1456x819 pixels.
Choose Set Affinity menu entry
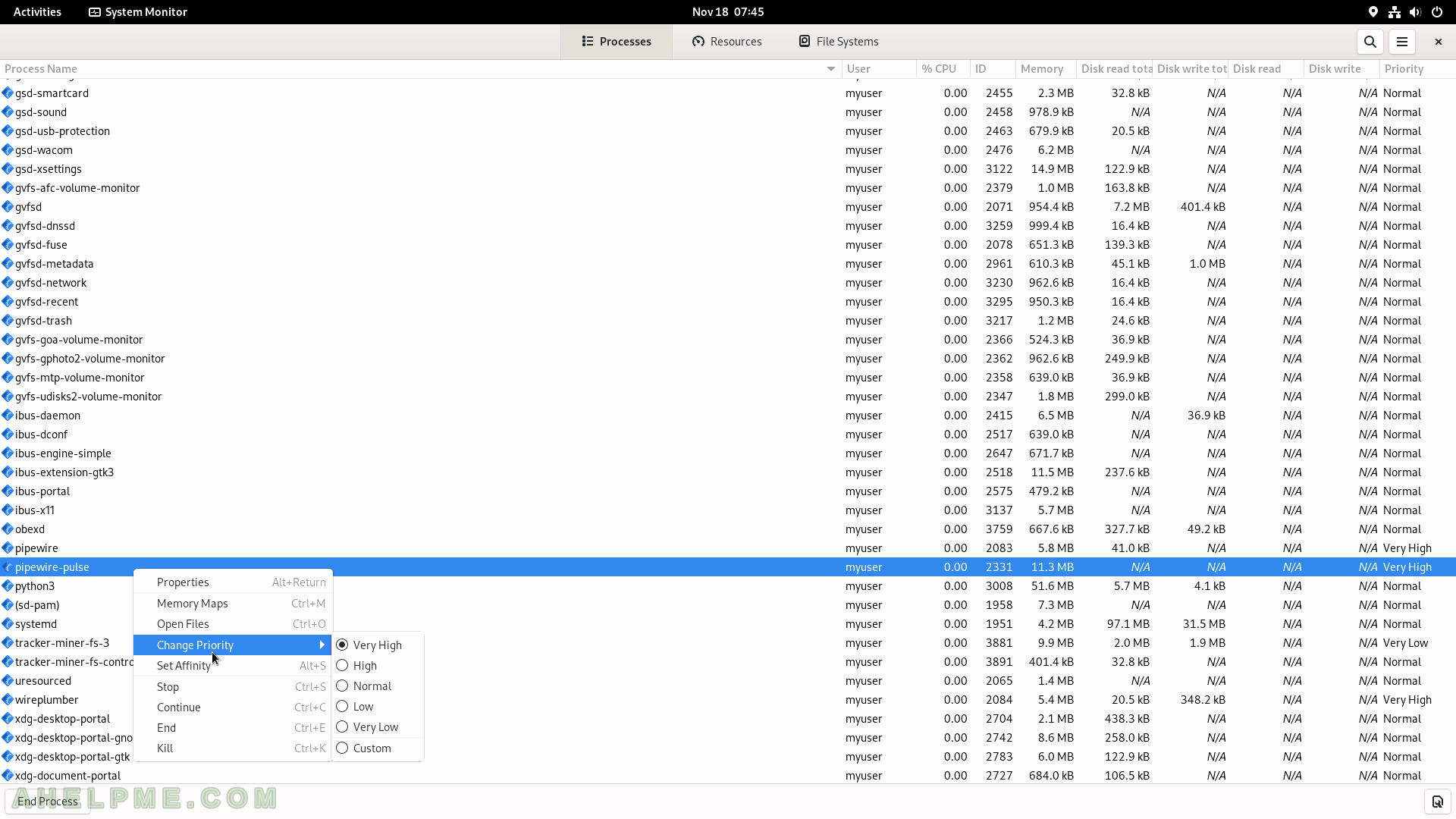(x=233, y=666)
